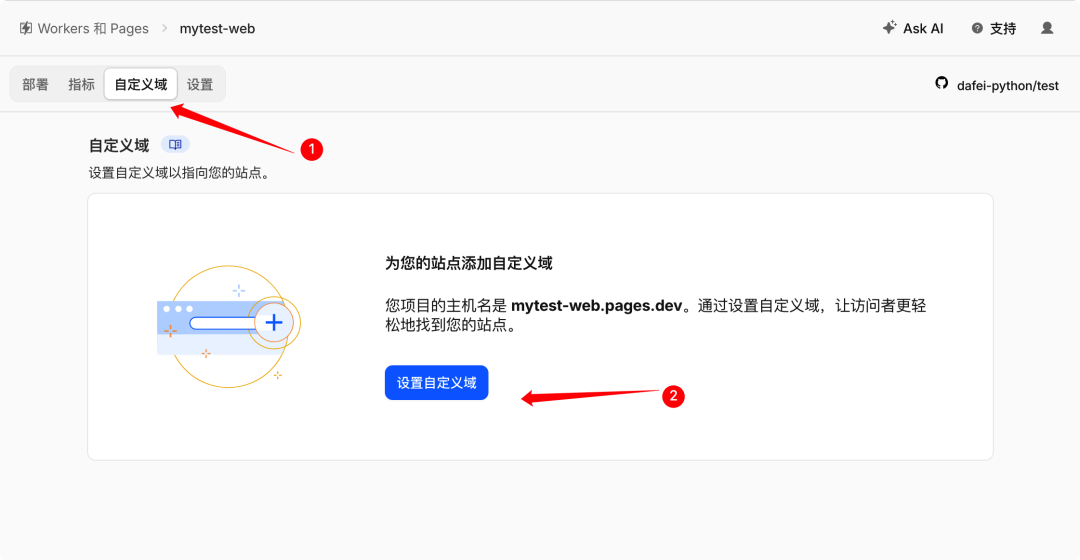
Task: Click the add-domain illustration graphic
Action: [229, 326]
